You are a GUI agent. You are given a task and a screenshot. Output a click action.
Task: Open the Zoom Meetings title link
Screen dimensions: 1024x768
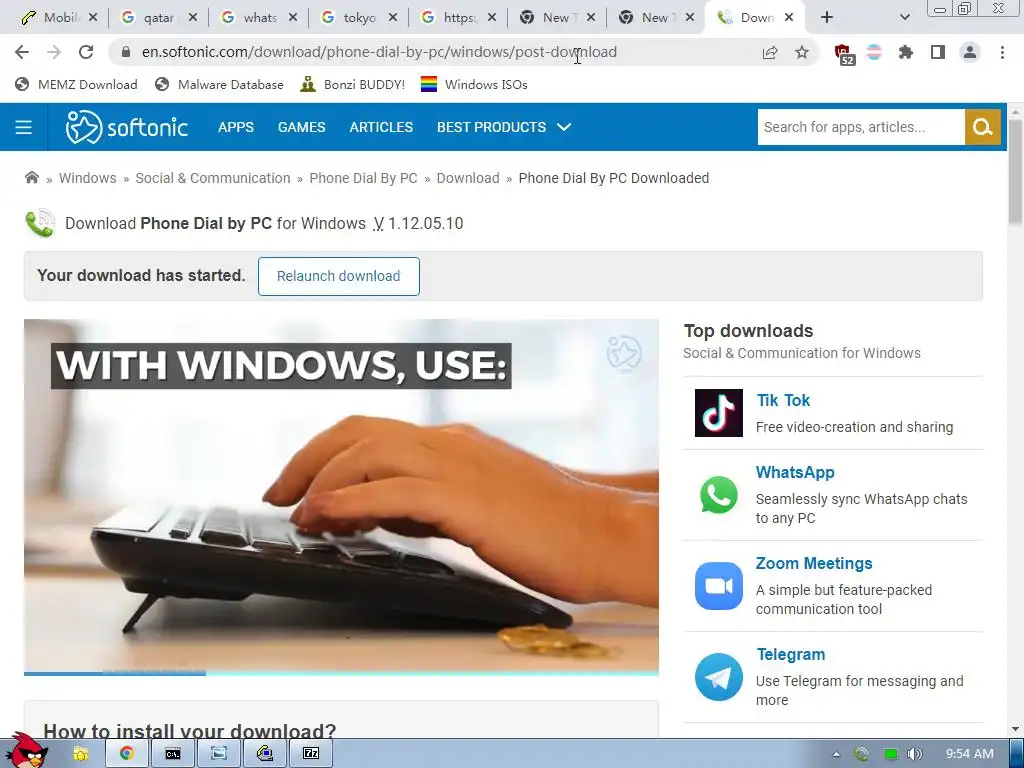[x=814, y=563]
